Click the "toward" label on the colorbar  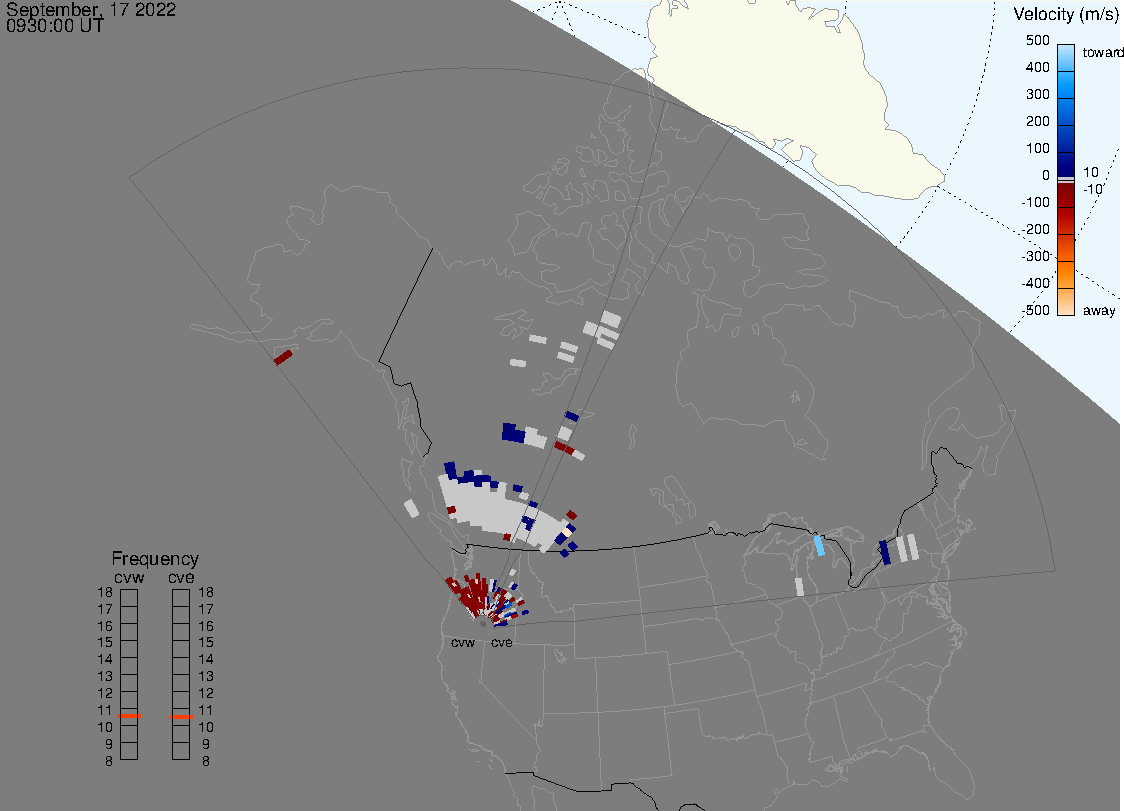(1102, 52)
